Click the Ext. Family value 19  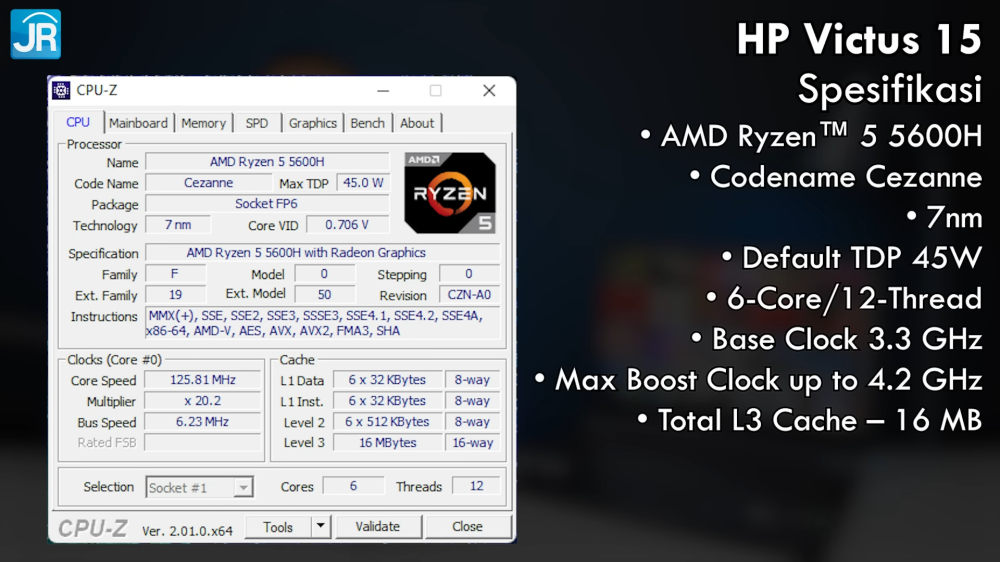coord(175,295)
